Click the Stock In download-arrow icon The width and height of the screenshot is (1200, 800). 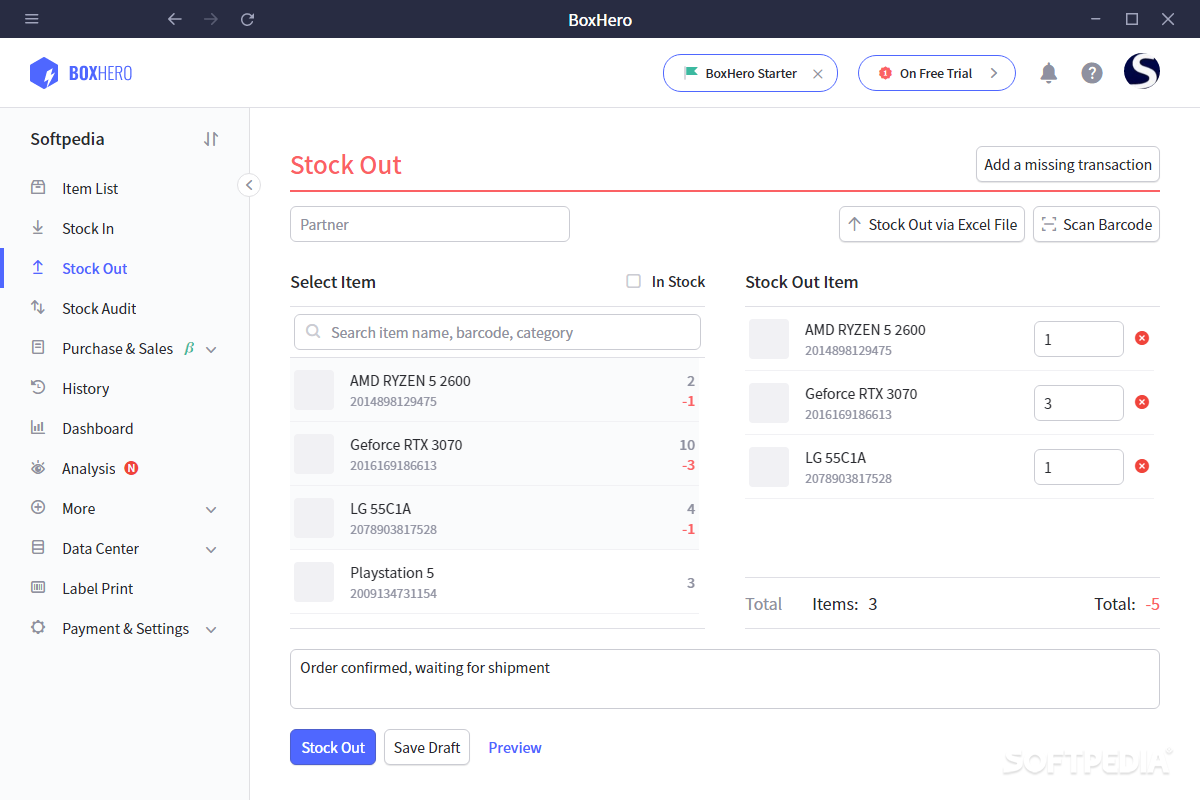(x=38, y=227)
